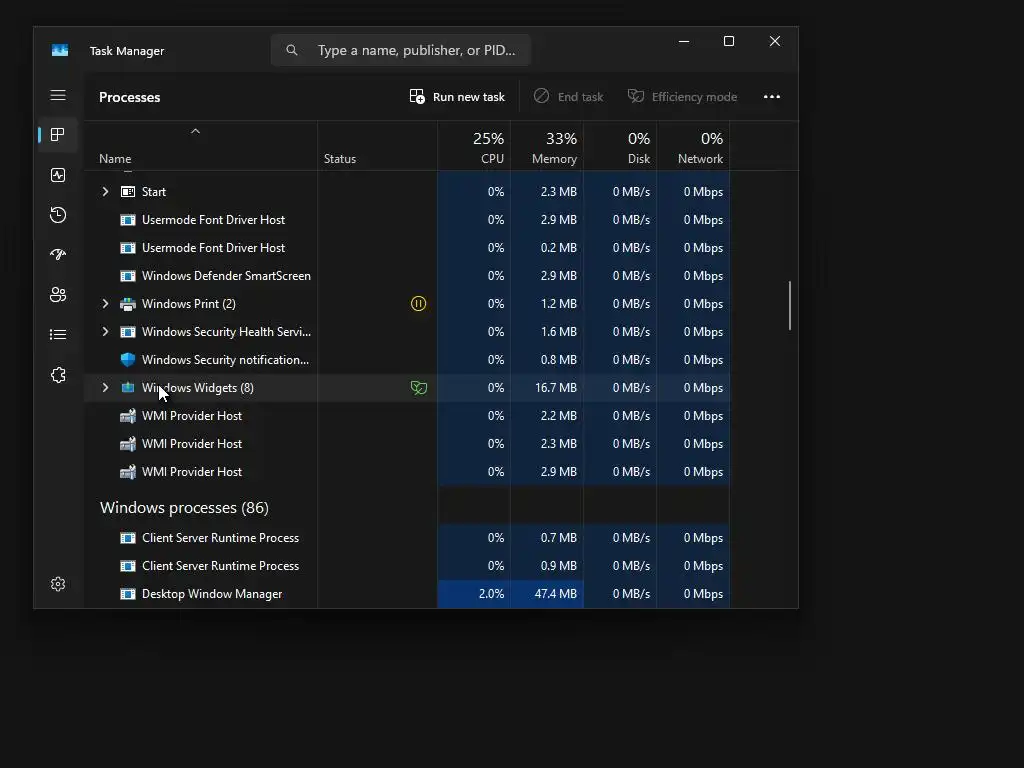Toggle sort order with Name column arrow

[x=195, y=131]
